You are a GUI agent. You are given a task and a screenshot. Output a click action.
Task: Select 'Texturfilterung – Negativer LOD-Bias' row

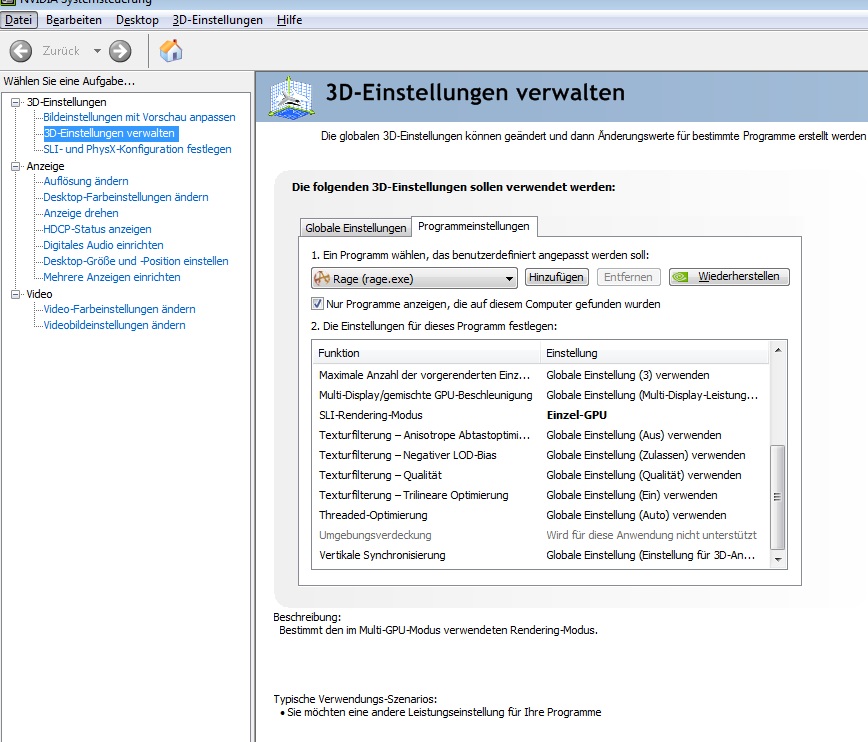tap(541, 455)
